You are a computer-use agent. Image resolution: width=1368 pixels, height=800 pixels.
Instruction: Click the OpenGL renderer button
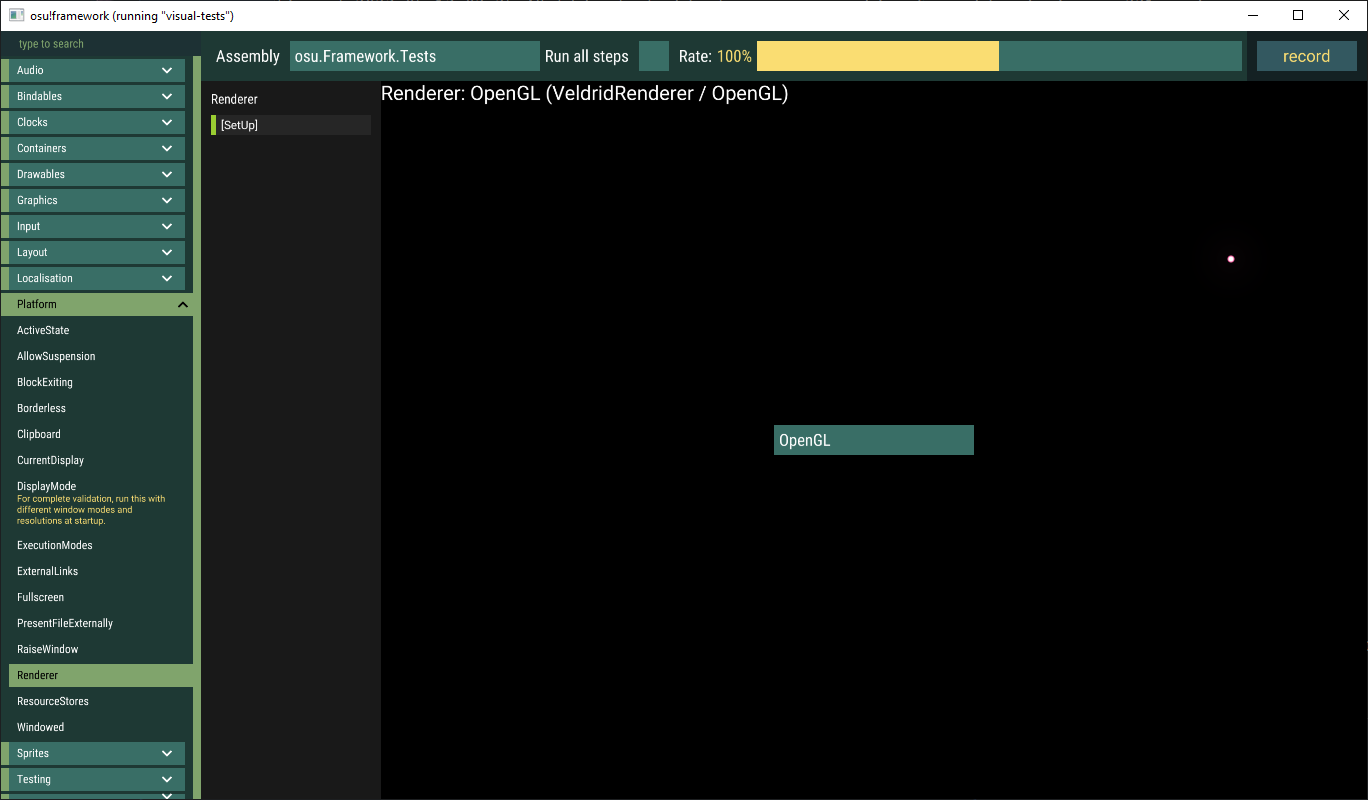tap(873, 439)
